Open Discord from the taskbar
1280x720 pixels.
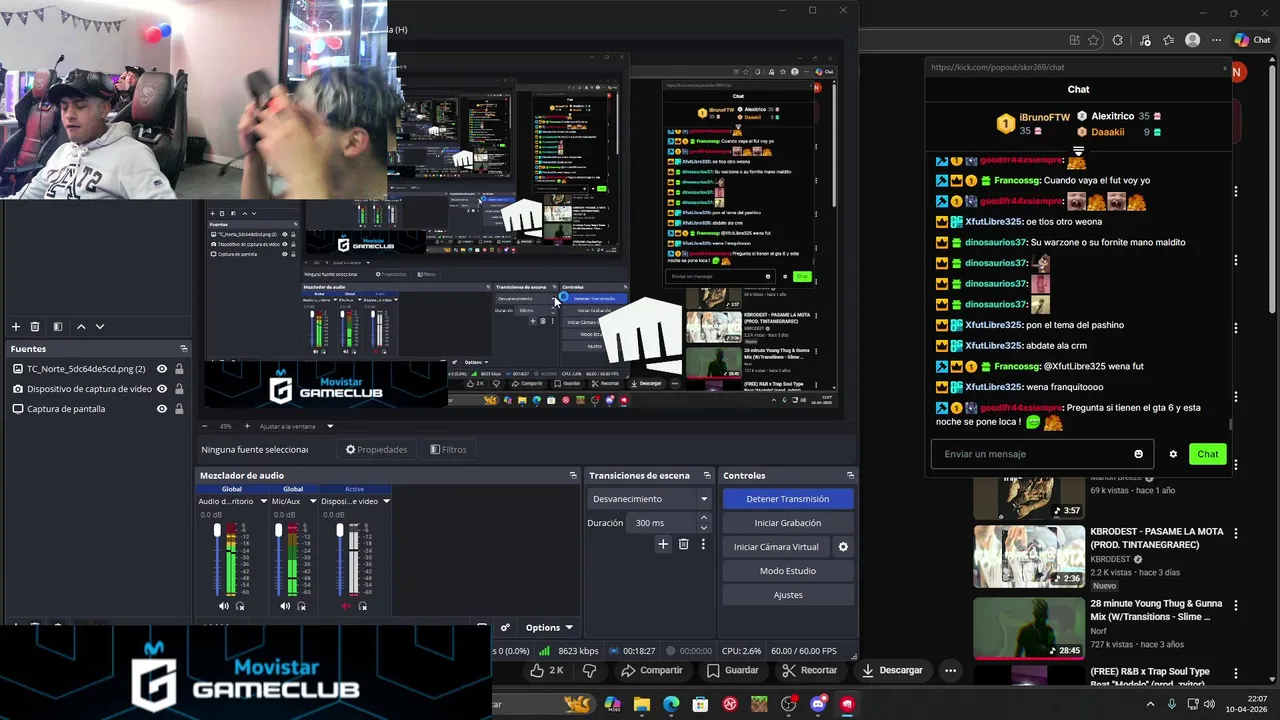pyautogui.click(x=818, y=704)
